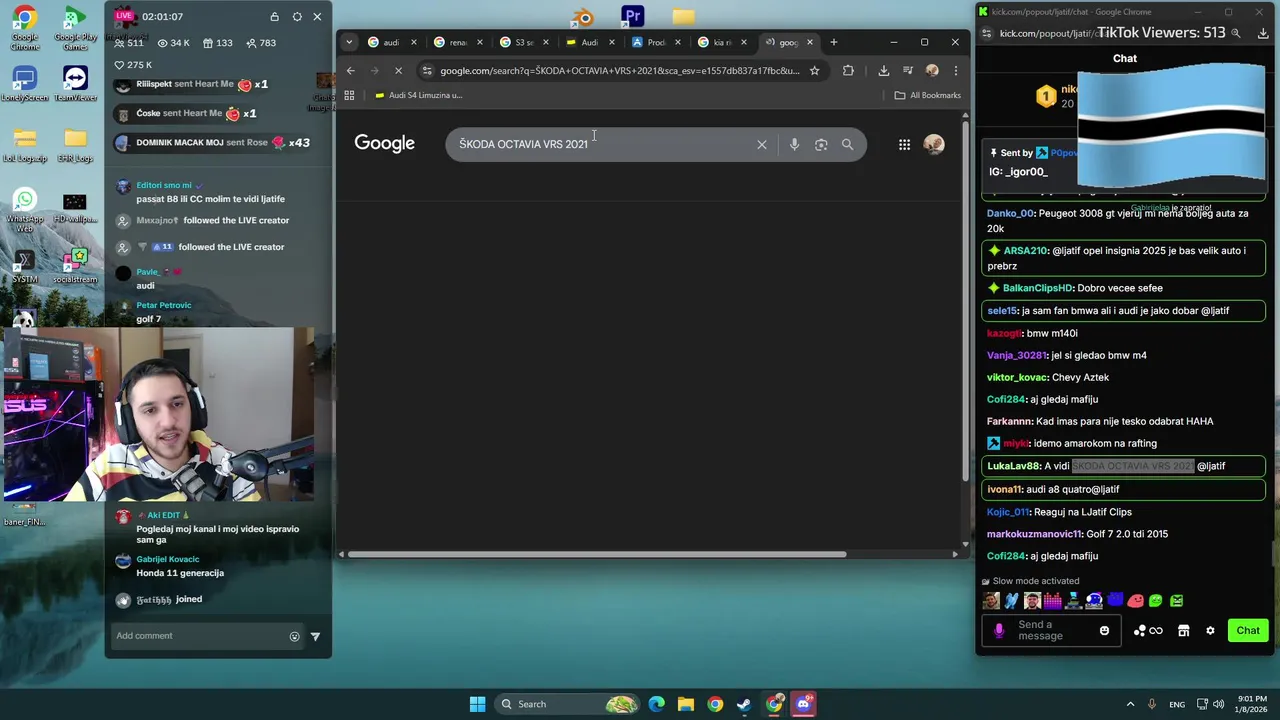1280x720 pixels.
Task: Open the All Bookmarks folder
Action: point(927,95)
